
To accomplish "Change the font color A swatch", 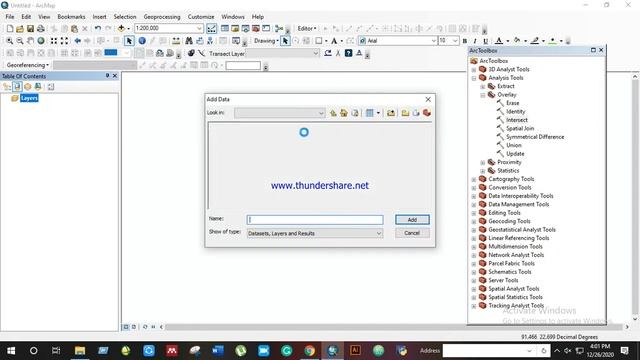I will pos(499,41).
